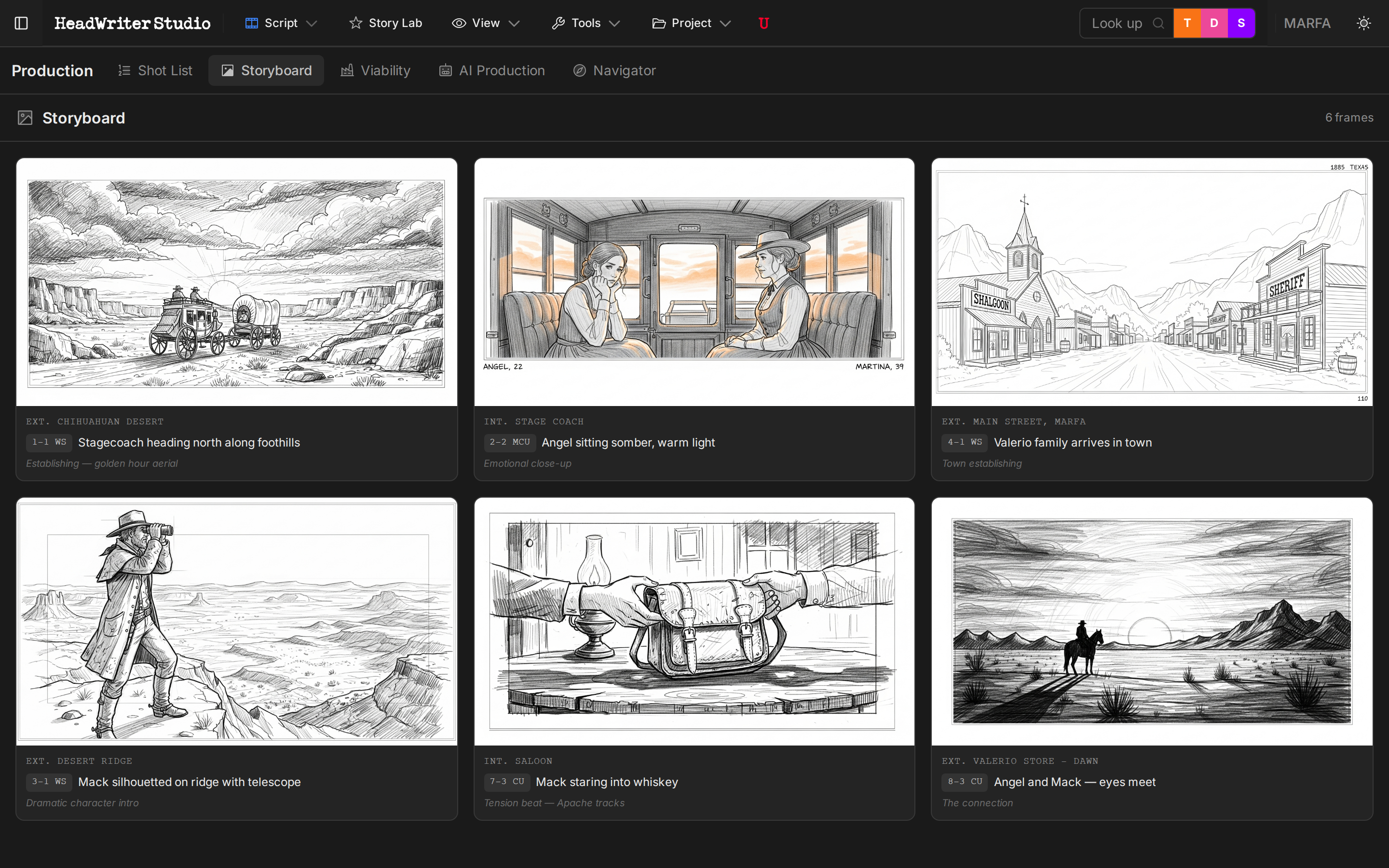1389x868 pixels.
Task: Click the purple S mode swatch
Action: [1241, 23]
